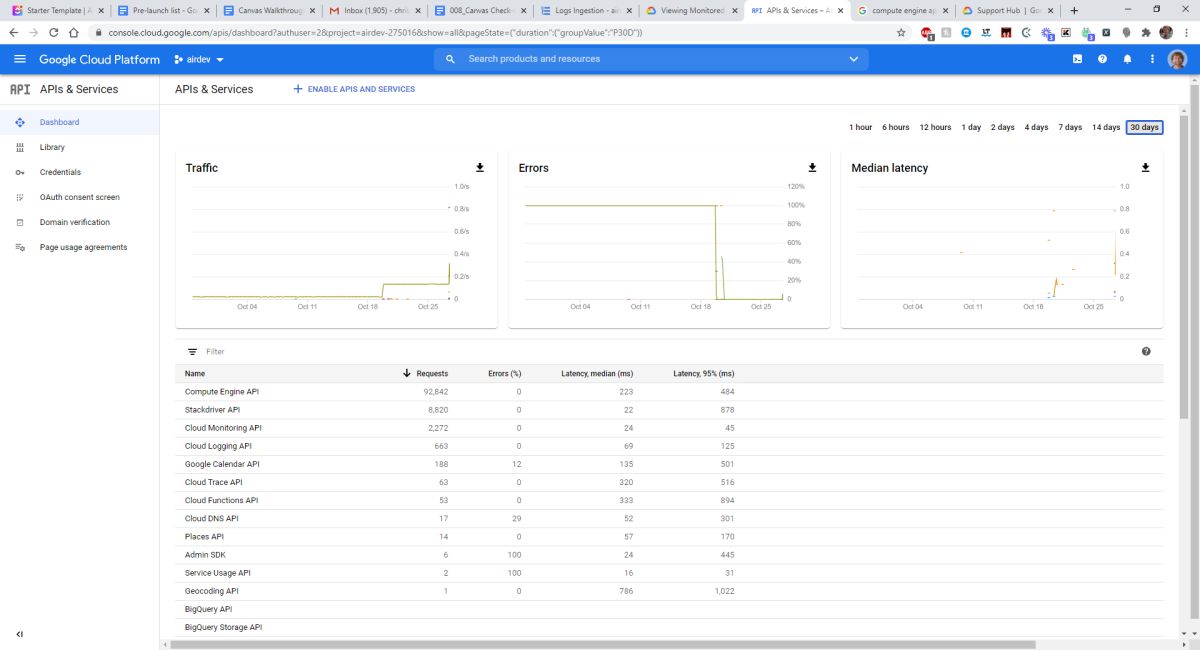Open Cloud DNS API row
The height and width of the screenshot is (650, 1200).
pyautogui.click(x=670, y=518)
